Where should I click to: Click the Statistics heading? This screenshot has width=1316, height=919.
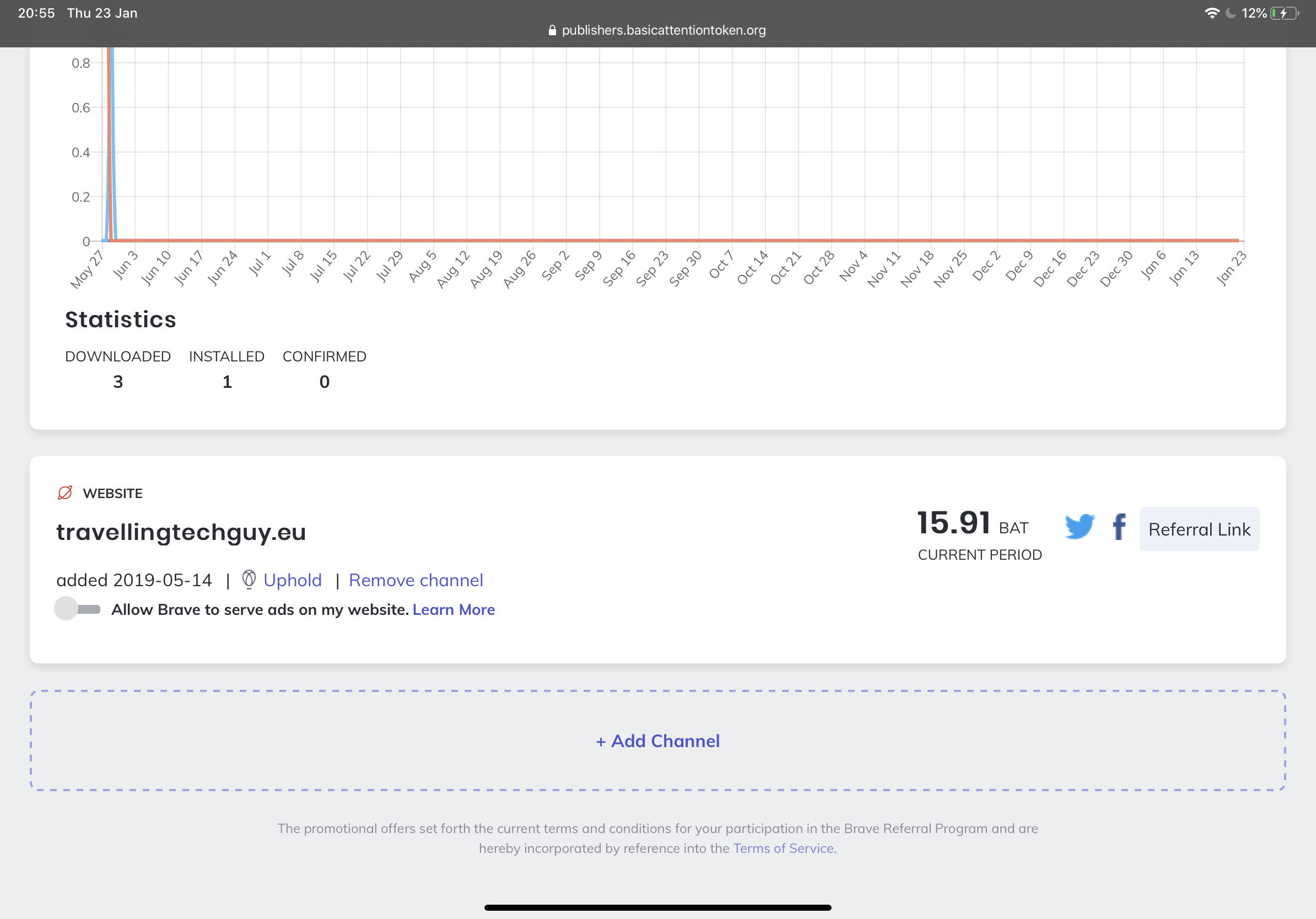[x=120, y=319]
